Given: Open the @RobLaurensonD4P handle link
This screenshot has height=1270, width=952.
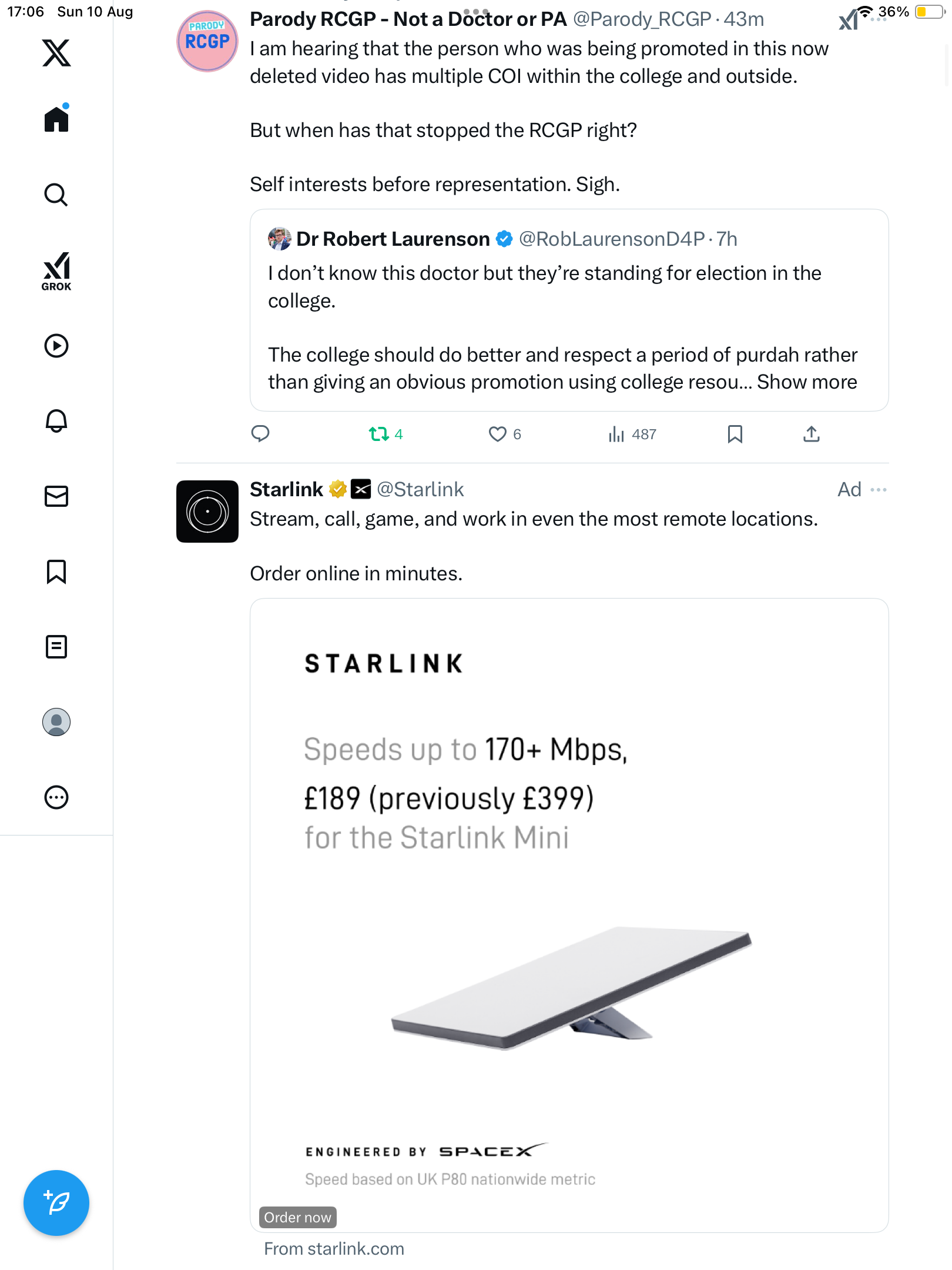Looking at the screenshot, I should (x=612, y=239).
